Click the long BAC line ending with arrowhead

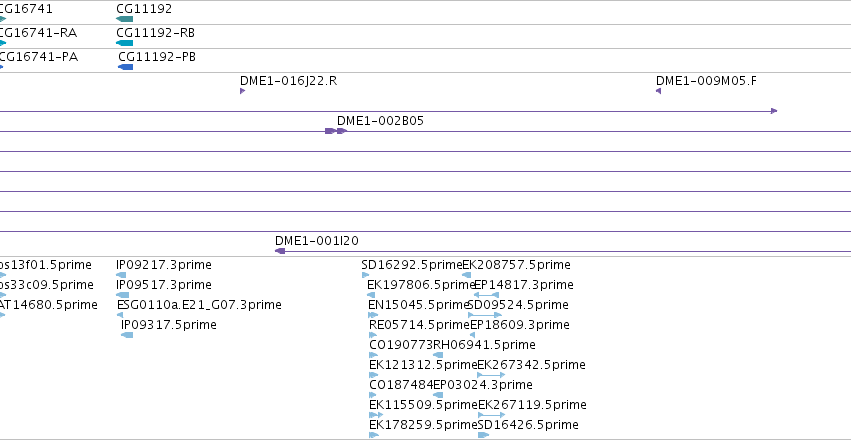(389, 111)
